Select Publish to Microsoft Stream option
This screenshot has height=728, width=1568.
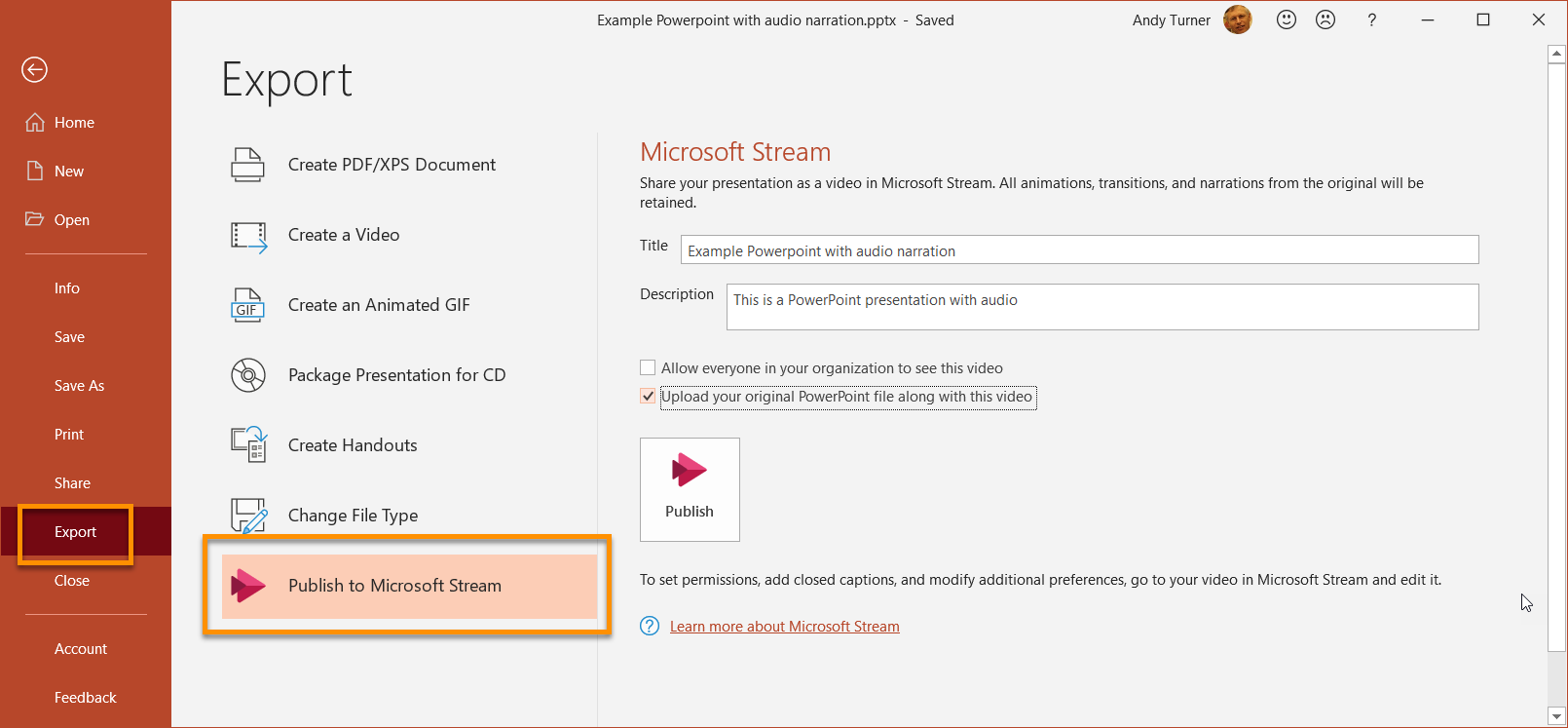[409, 586]
